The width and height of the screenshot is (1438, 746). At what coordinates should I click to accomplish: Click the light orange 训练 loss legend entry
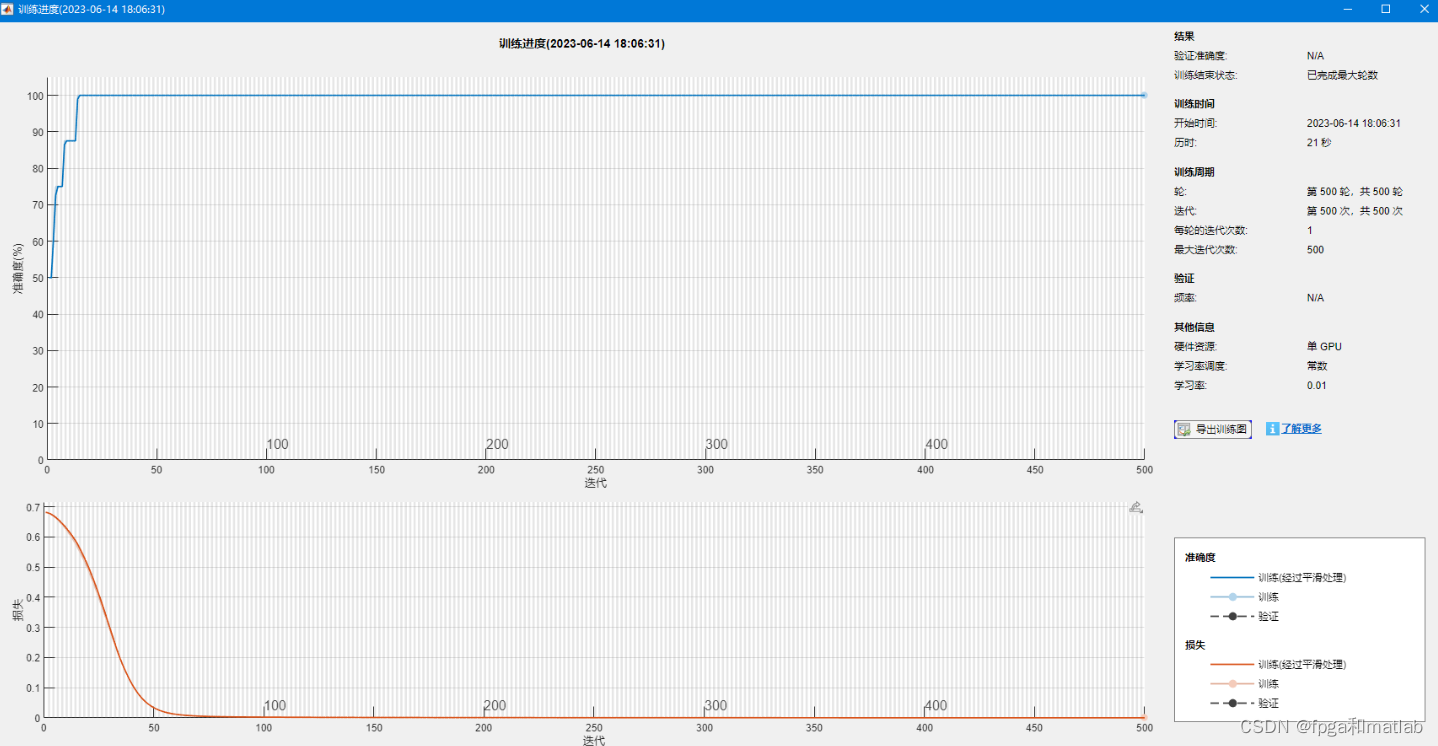1268,684
